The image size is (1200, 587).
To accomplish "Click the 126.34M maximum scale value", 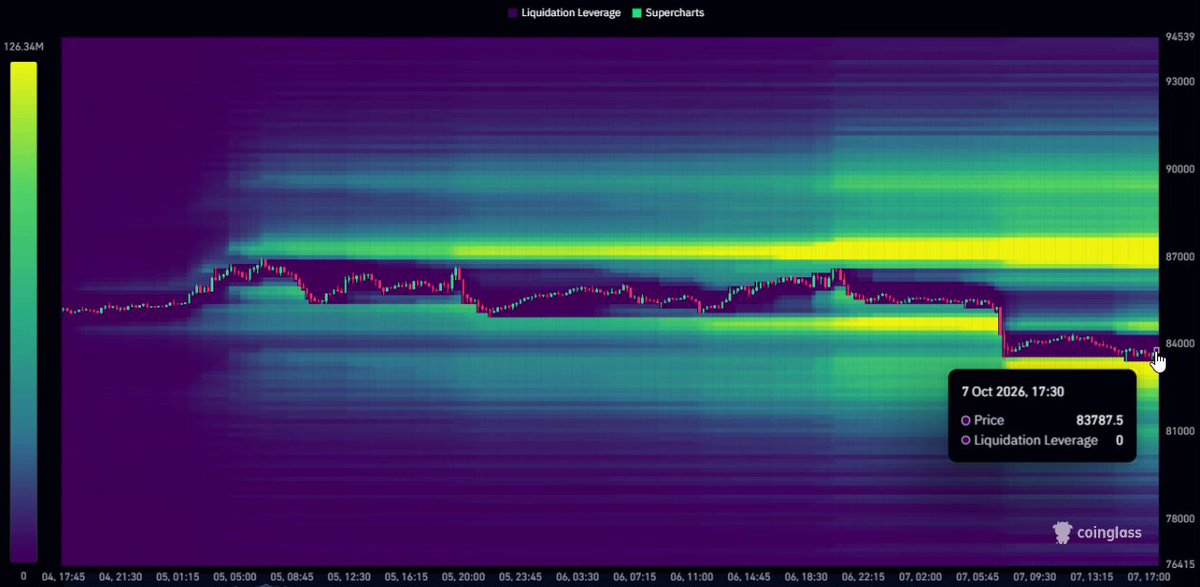I will click(22, 46).
